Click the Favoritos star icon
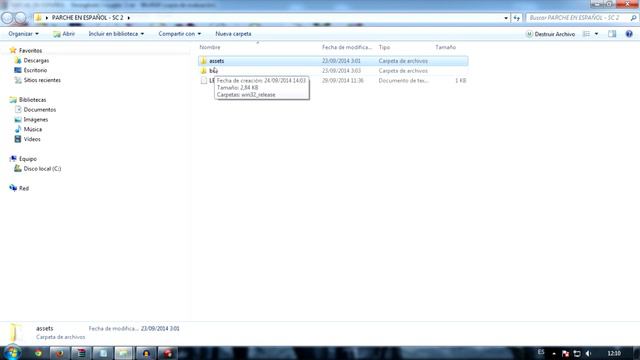The width and height of the screenshot is (640, 360). pos(13,50)
